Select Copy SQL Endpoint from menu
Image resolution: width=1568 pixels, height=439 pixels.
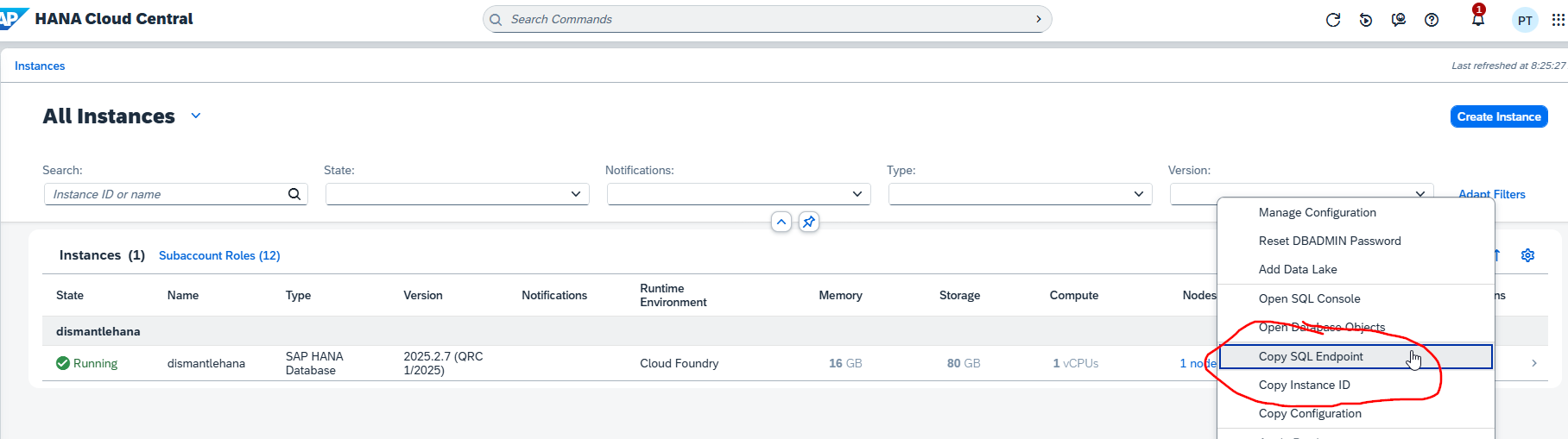point(1310,357)
